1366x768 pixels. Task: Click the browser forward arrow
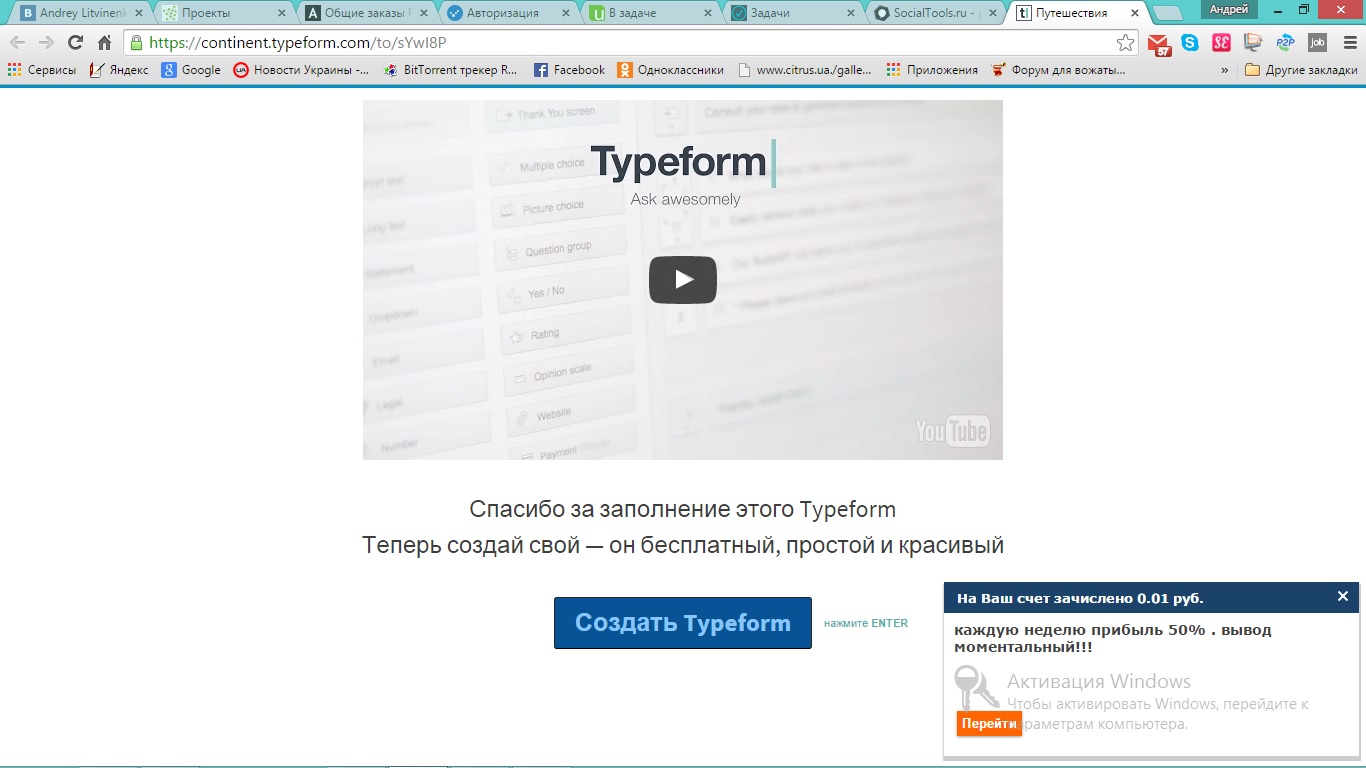(x=46, y=43)
